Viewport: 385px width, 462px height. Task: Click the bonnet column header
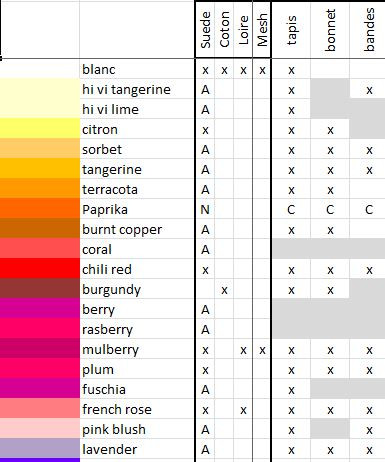[330, 30]
